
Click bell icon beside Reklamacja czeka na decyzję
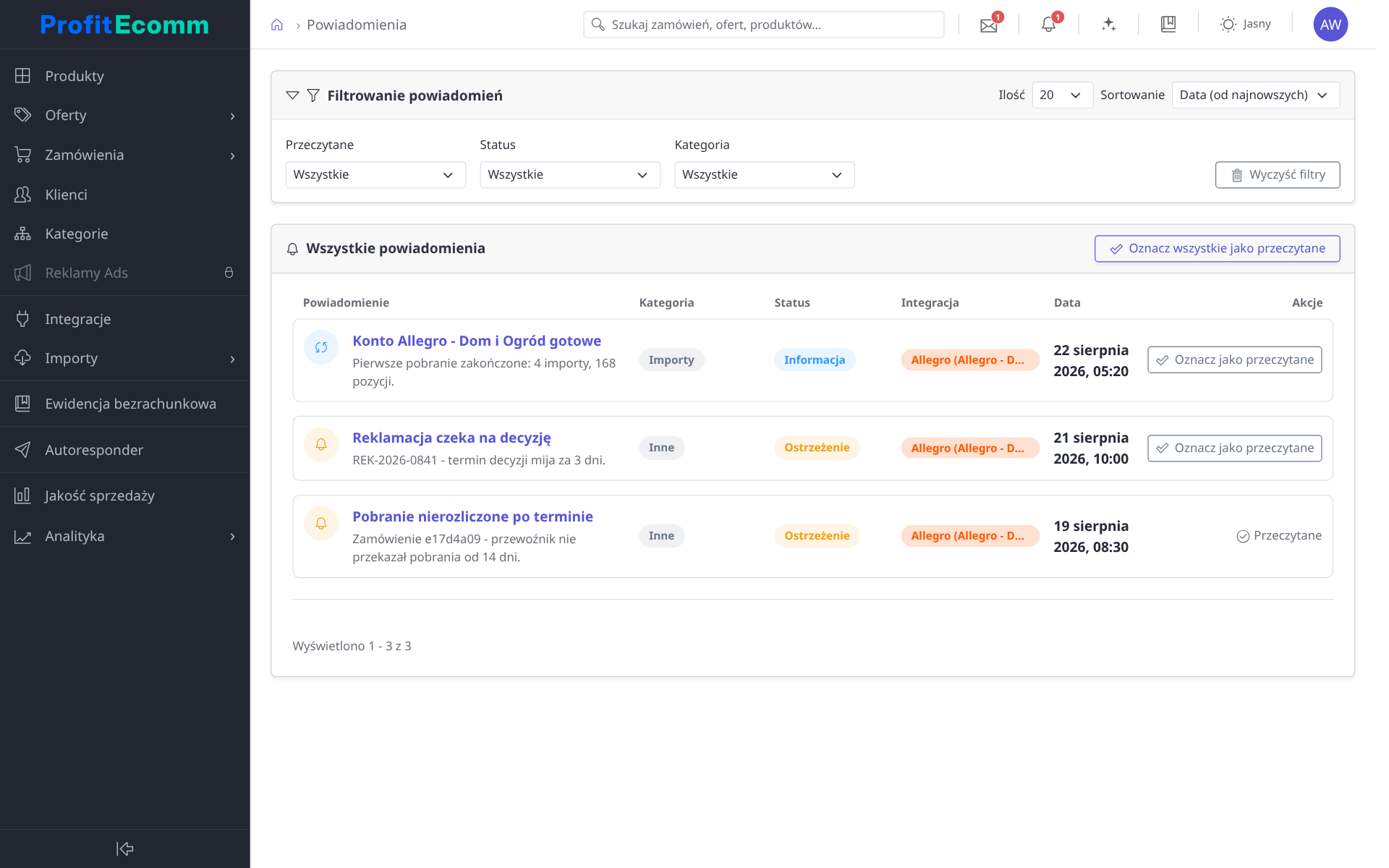point(321,445)
